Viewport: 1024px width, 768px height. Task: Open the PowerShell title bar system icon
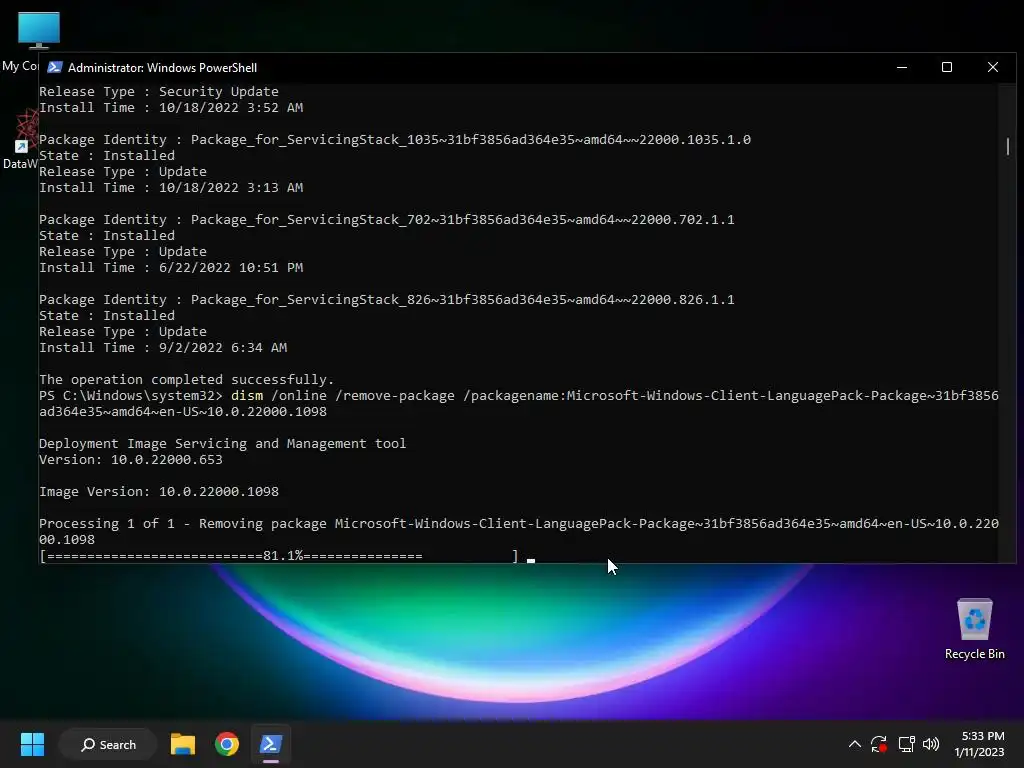point(55,67)
